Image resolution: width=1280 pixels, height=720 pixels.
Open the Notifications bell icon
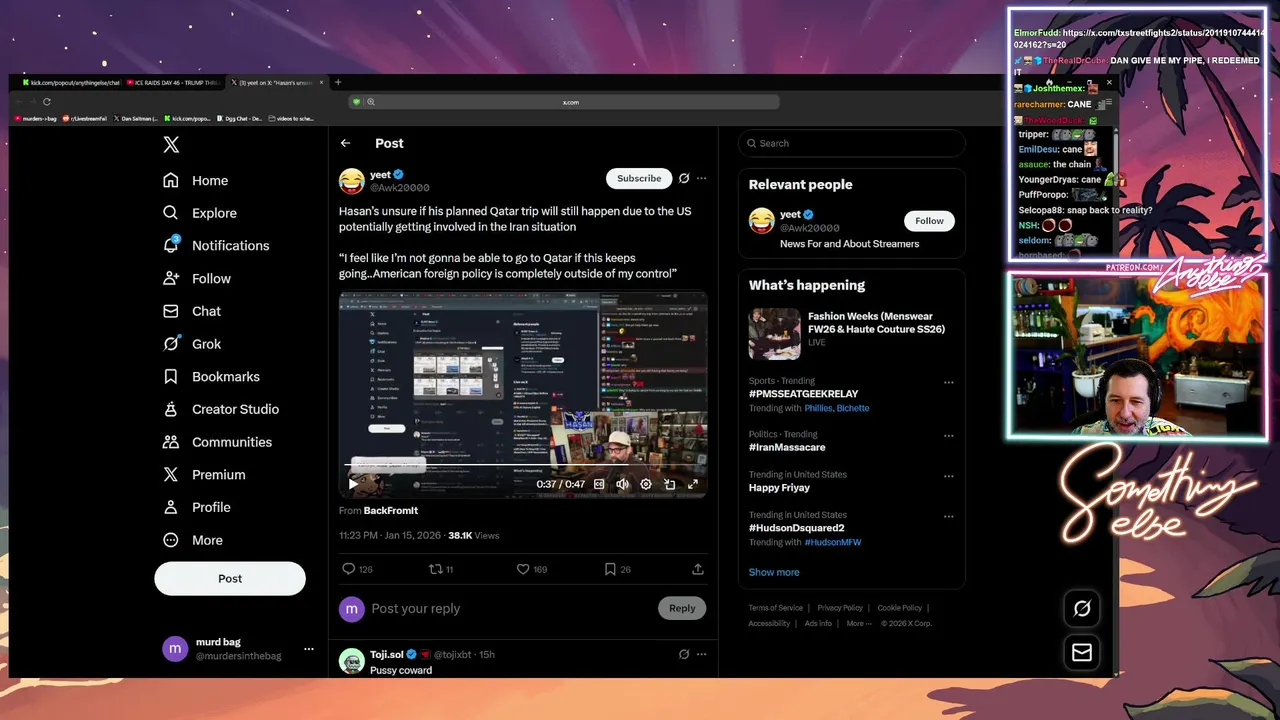pos(171,245)
